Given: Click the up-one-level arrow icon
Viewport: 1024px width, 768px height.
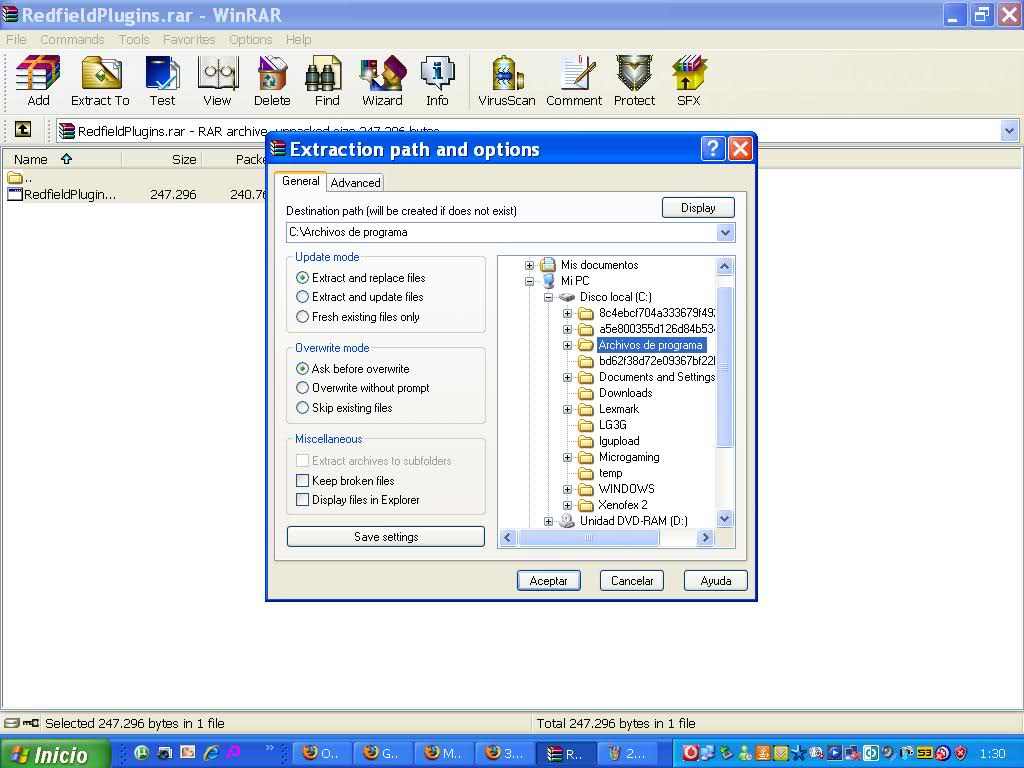Looking at the screenshot, I should pyautogui.click(x=23, y=129).
